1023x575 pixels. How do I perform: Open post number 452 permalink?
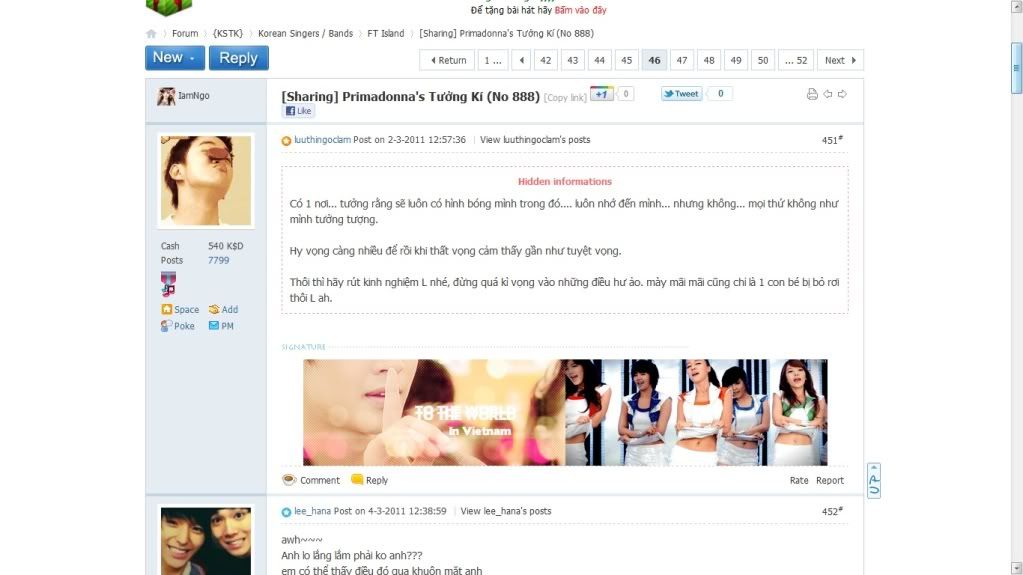point(832,511)
